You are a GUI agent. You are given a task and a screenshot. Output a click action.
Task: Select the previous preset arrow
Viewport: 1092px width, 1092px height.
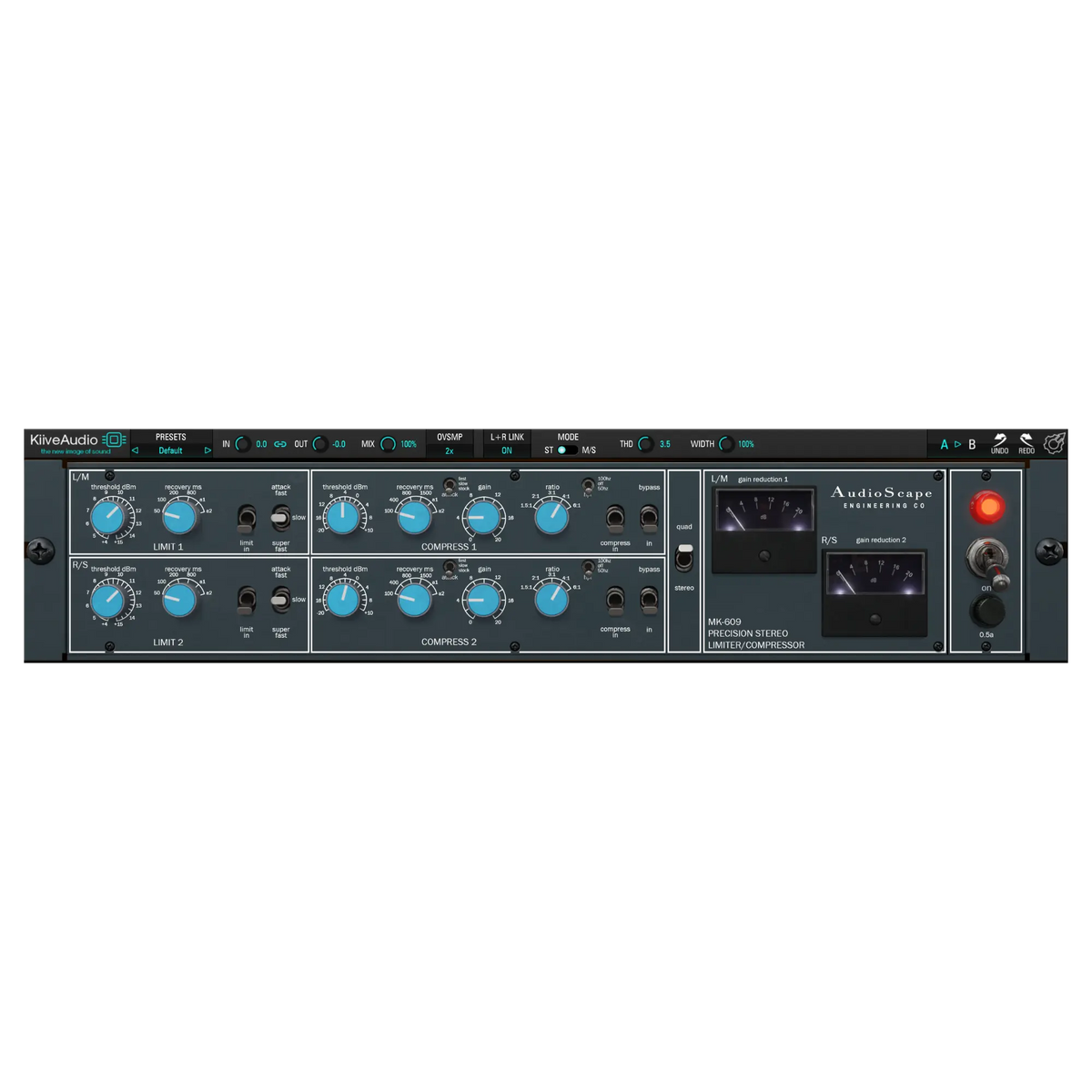pos(136,450)
